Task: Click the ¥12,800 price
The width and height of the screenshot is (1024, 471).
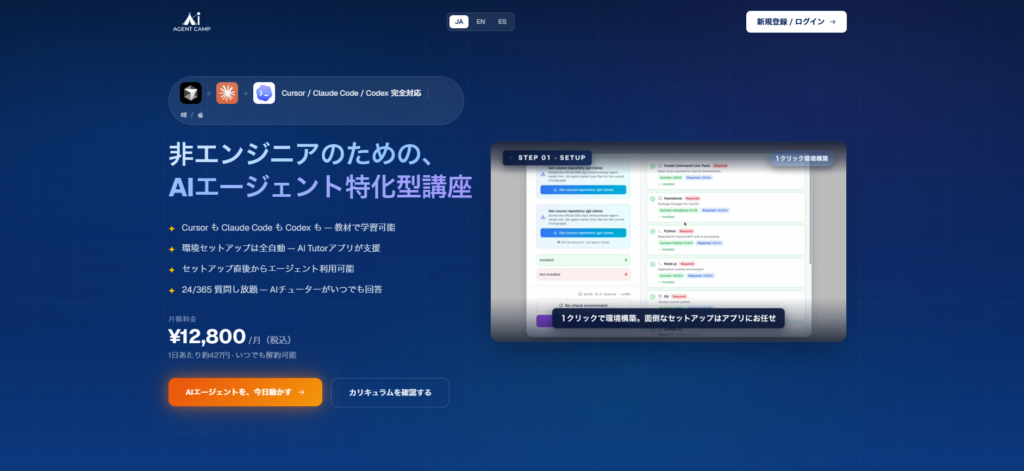Action: (207, 336)
